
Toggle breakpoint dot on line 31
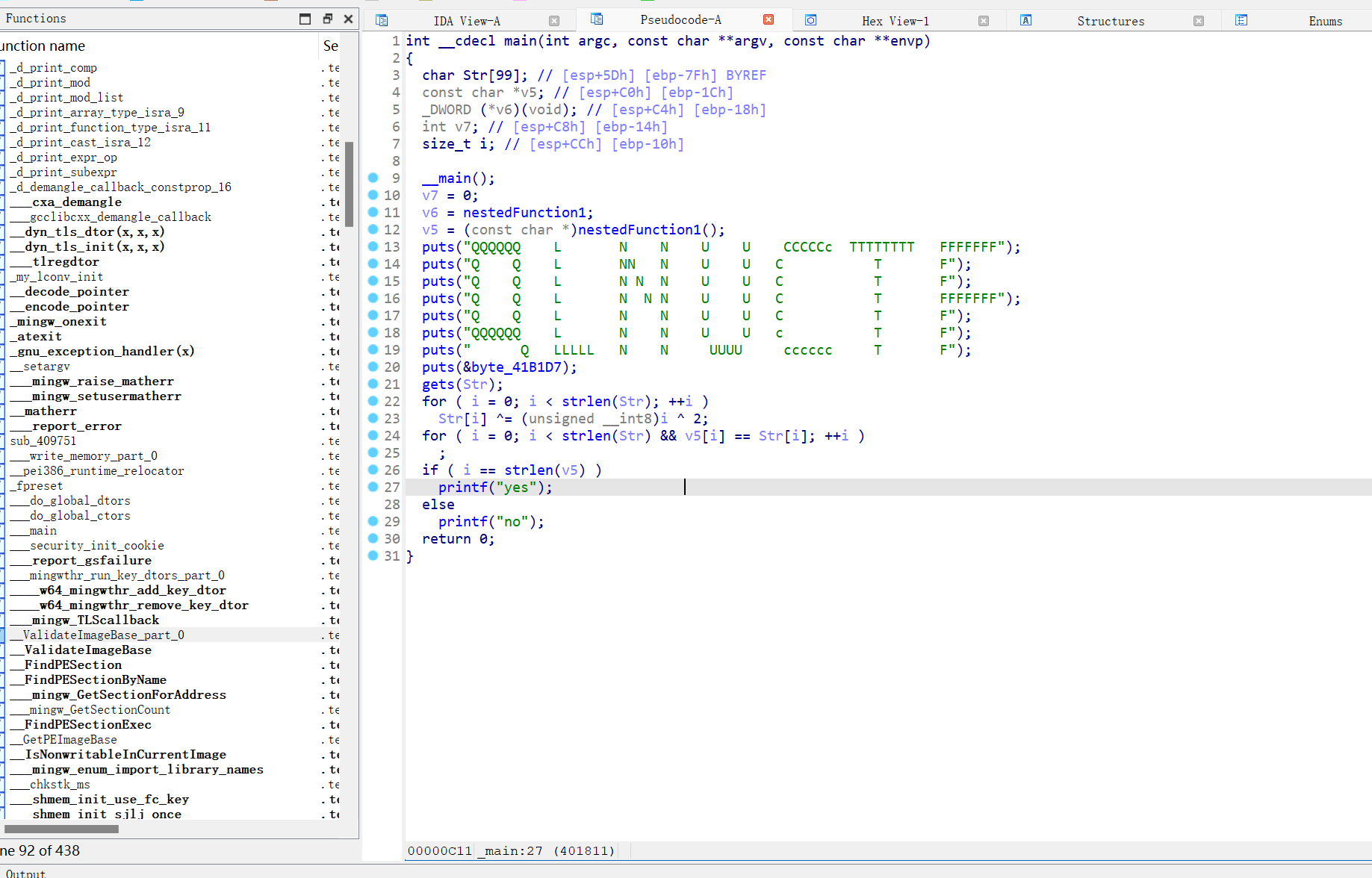click(373, 555)
